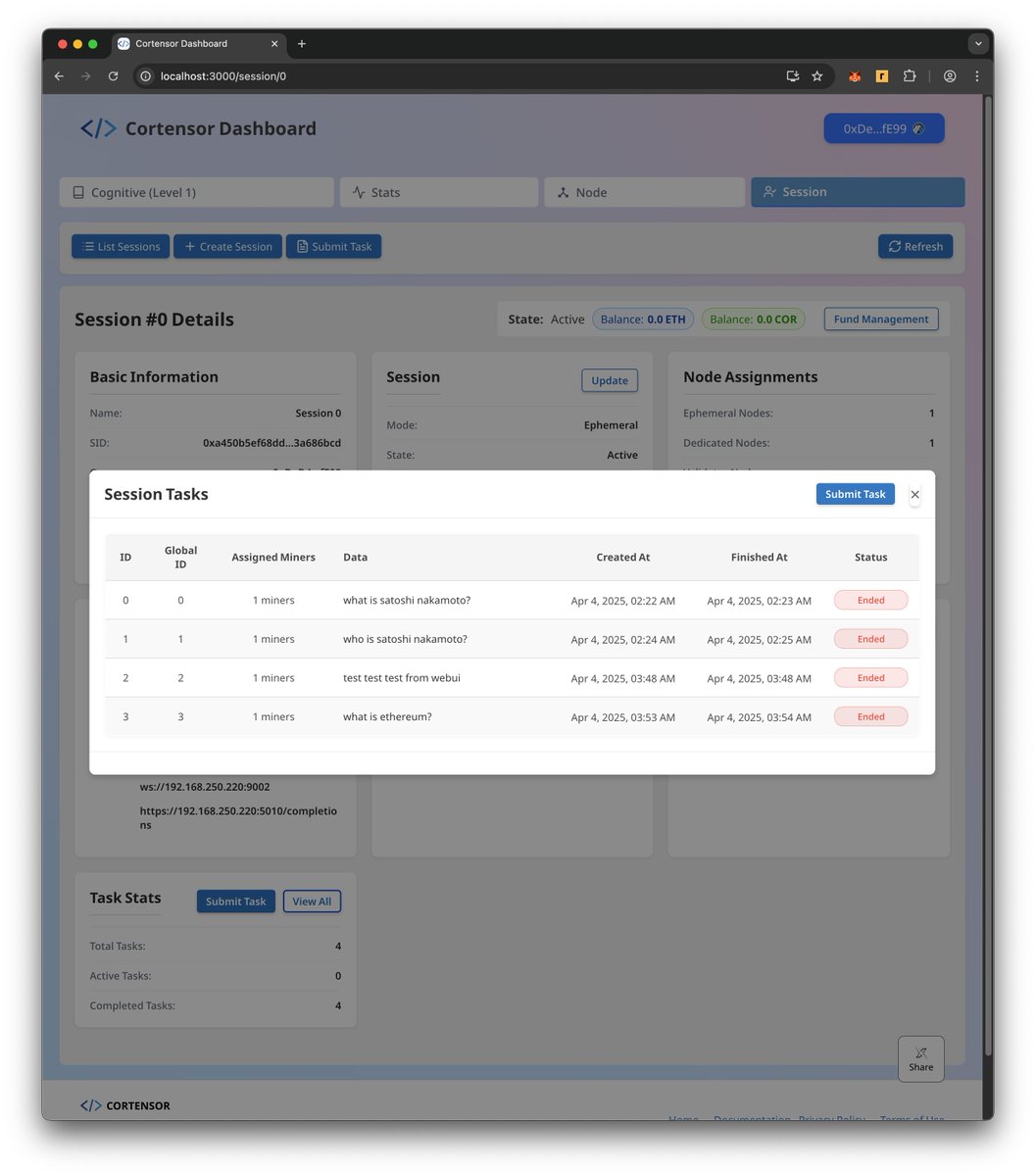Click the ws://192.168.250.220:9002 address
The width and height of the screenshot is (1036, 1176).
205,786
